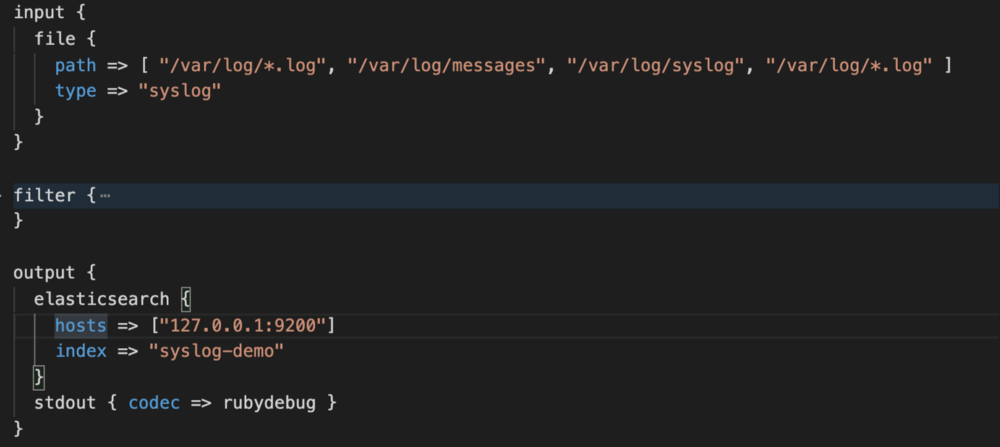Screen dimensions: 1000x447
Task: Click the type keyword in file block
Action: [x=75, y=91]
